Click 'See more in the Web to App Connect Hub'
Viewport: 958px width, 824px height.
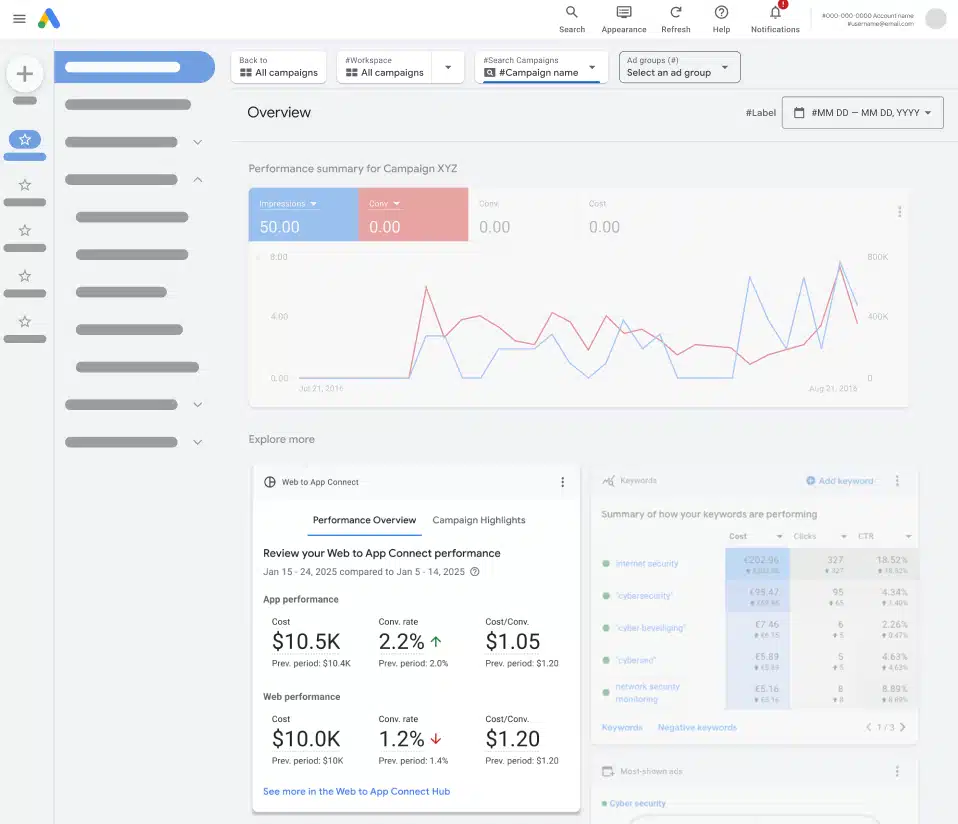pyautogui.click(x=356, y=790)
